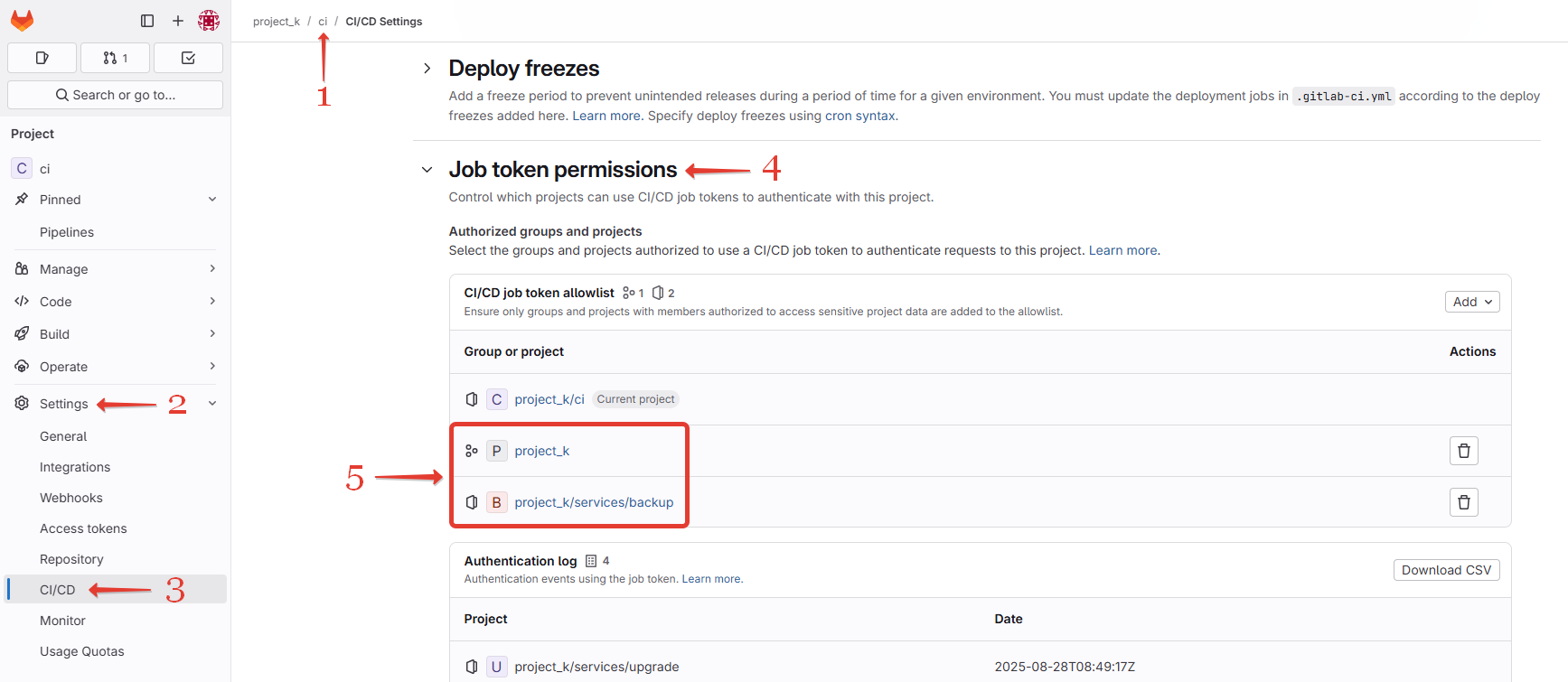Click the GitLab fox logo
The width and height of the screenshot is (1568, 682).
tap(23, 21)
